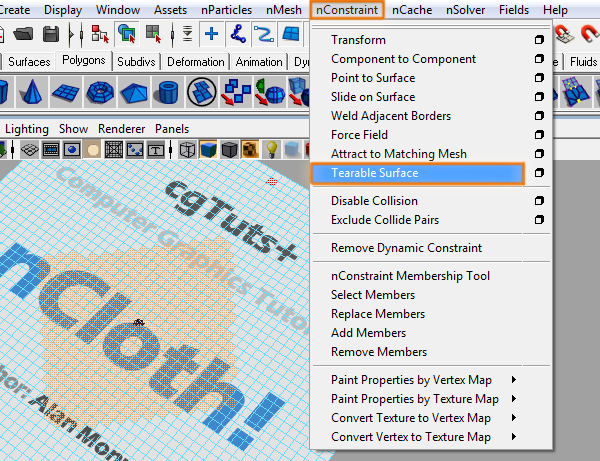Toggle smooth shade all blue cube icon
Image resolution: width=600 pixels, height=461 pixels.
pos(209,150)
